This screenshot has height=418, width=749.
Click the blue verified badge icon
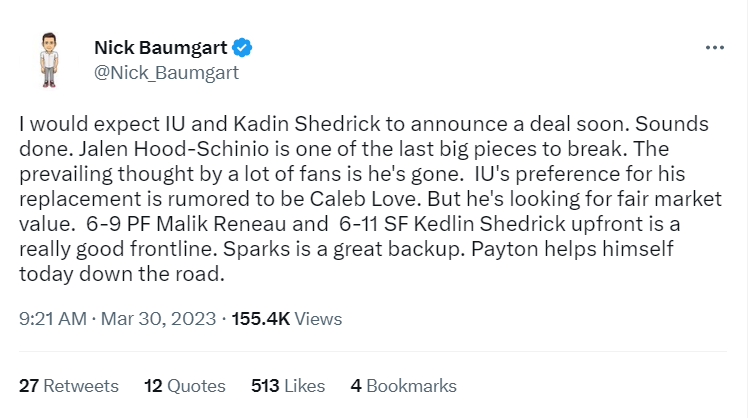point(242,47)
